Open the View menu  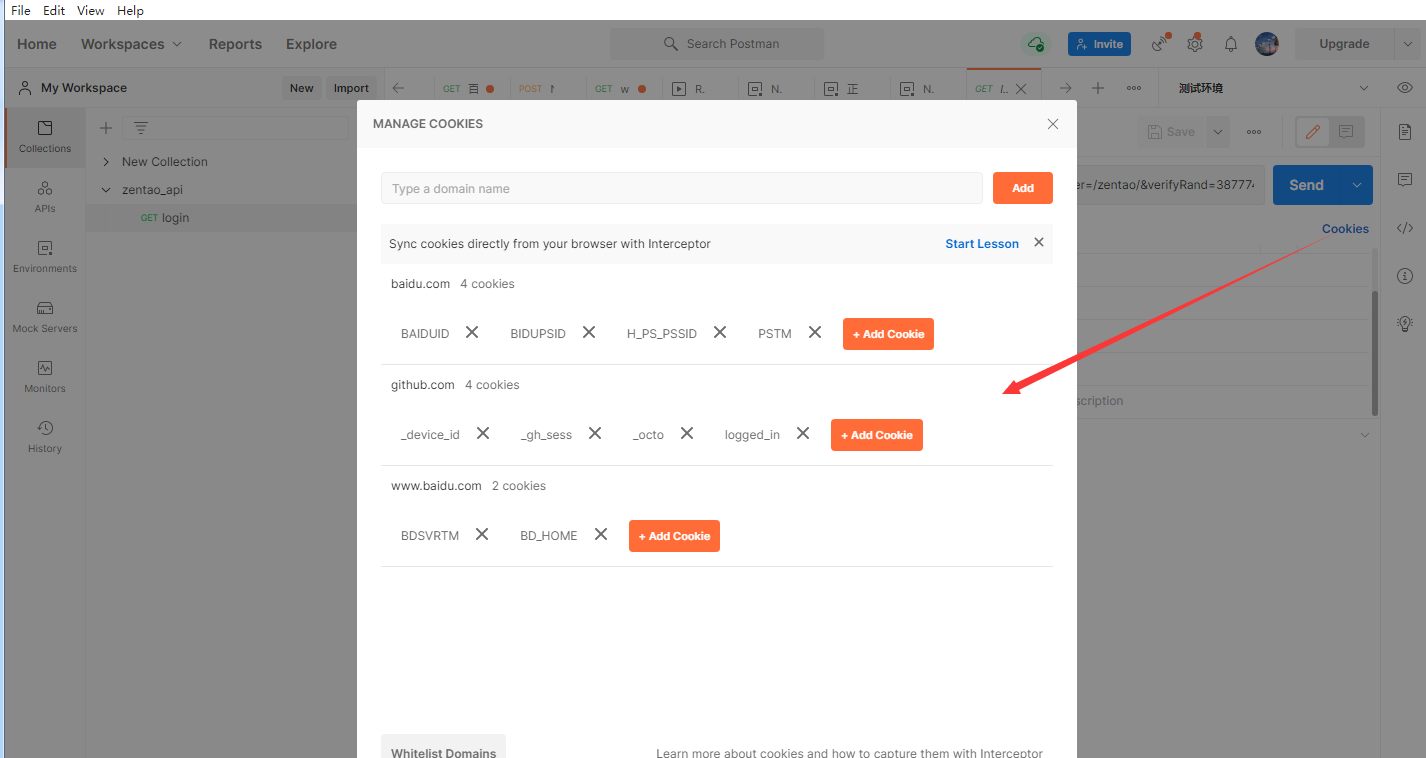[91, 10]
